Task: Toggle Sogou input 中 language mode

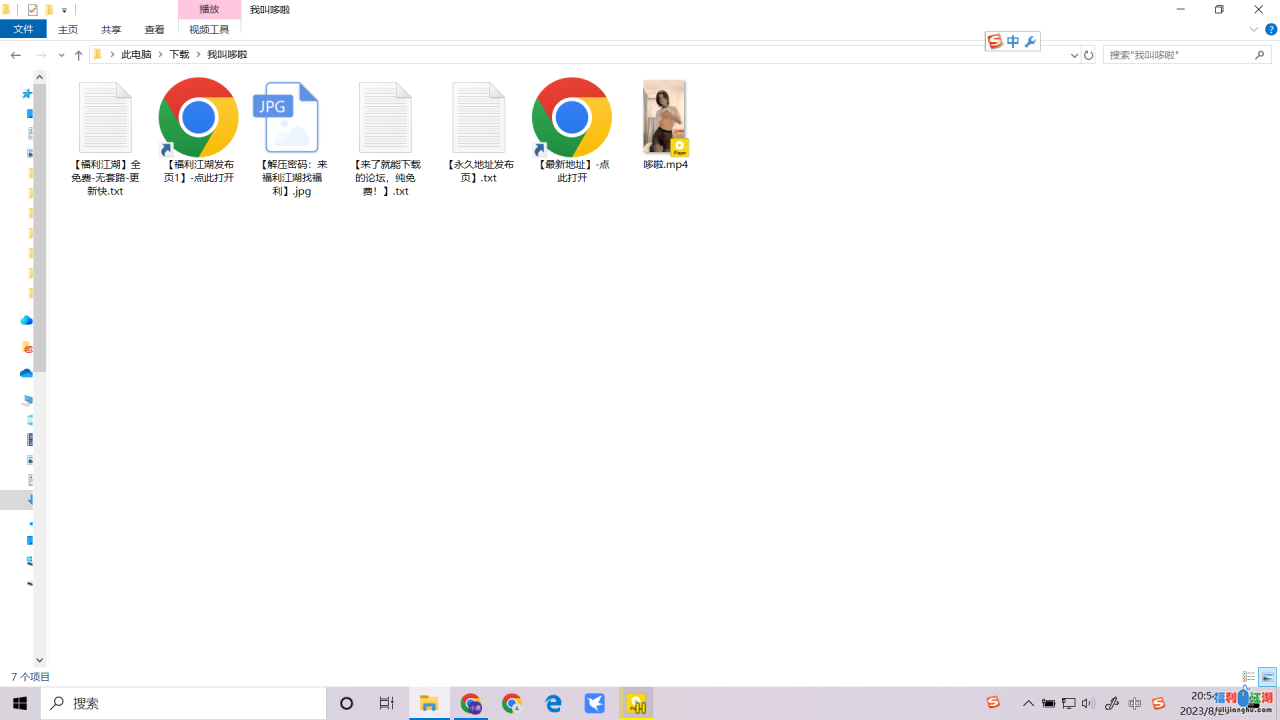Action: pos(1013,41)
